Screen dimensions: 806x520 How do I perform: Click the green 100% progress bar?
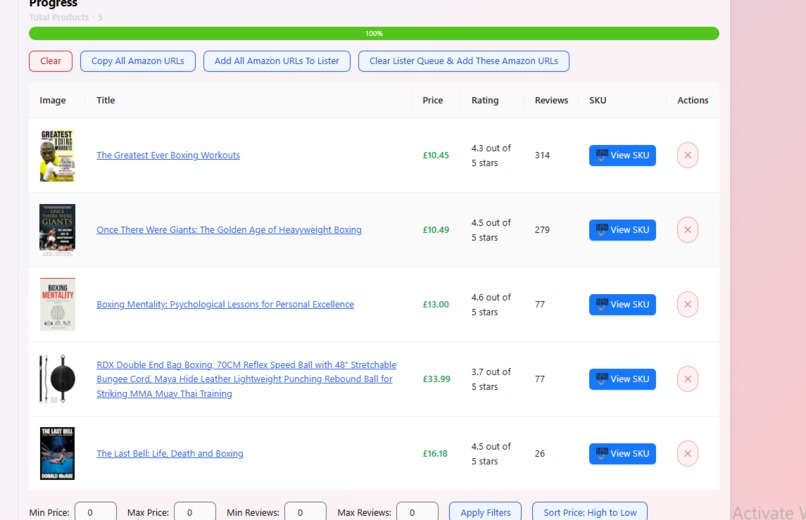[x=374, y=33]
